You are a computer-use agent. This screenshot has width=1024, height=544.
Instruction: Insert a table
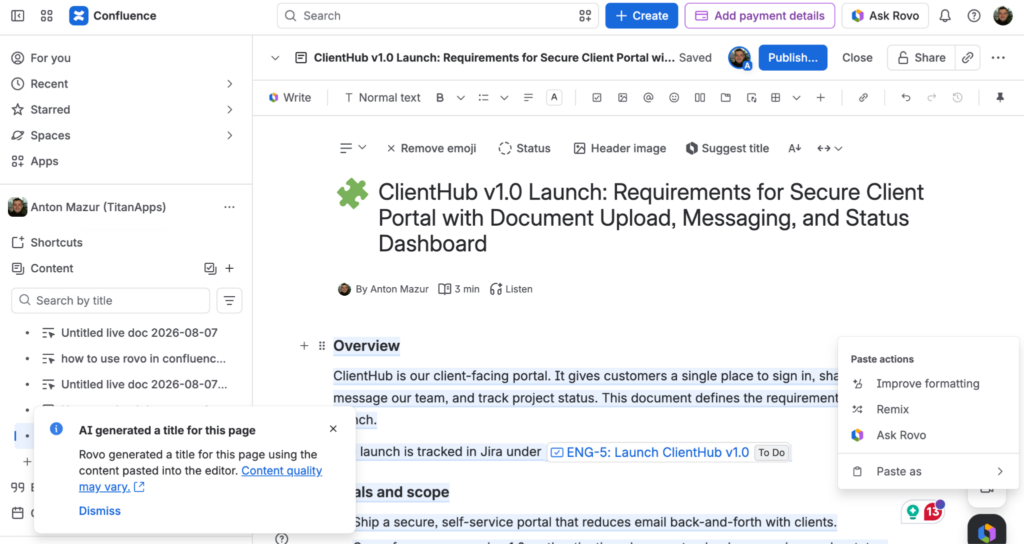point(775,97)
